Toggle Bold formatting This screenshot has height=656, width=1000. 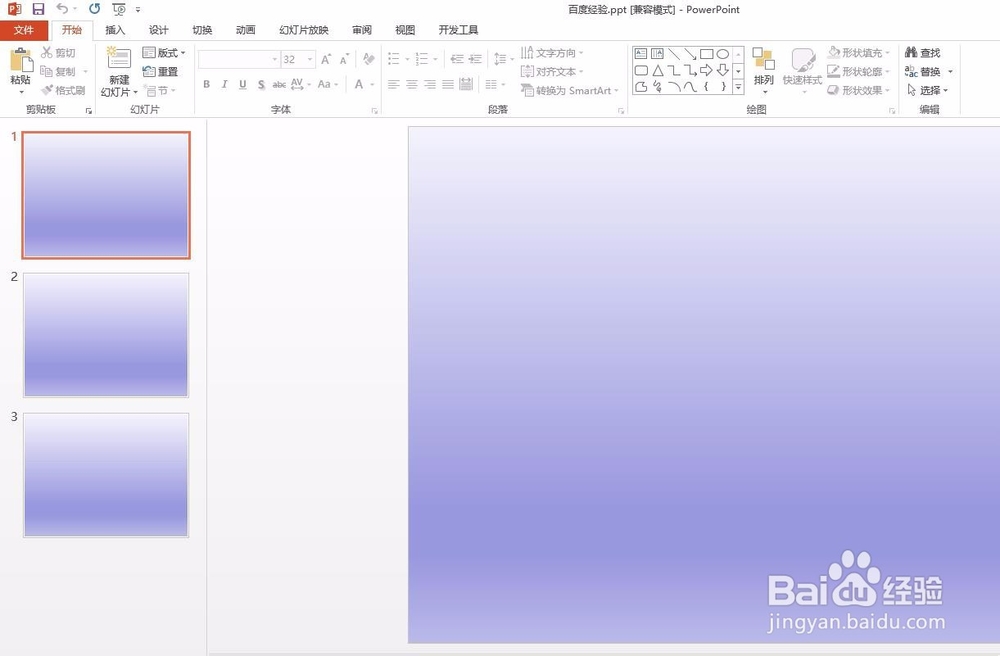(x=207, y=84)
